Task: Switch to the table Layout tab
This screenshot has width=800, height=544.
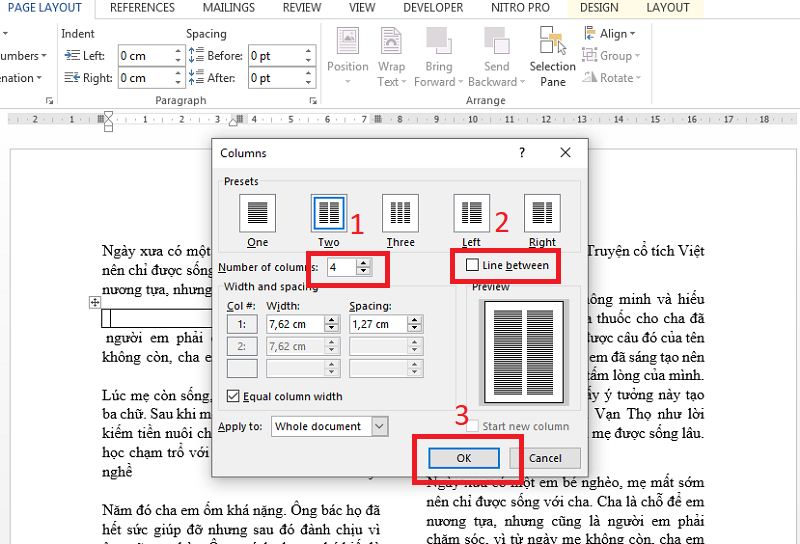Action: (667, 8)
